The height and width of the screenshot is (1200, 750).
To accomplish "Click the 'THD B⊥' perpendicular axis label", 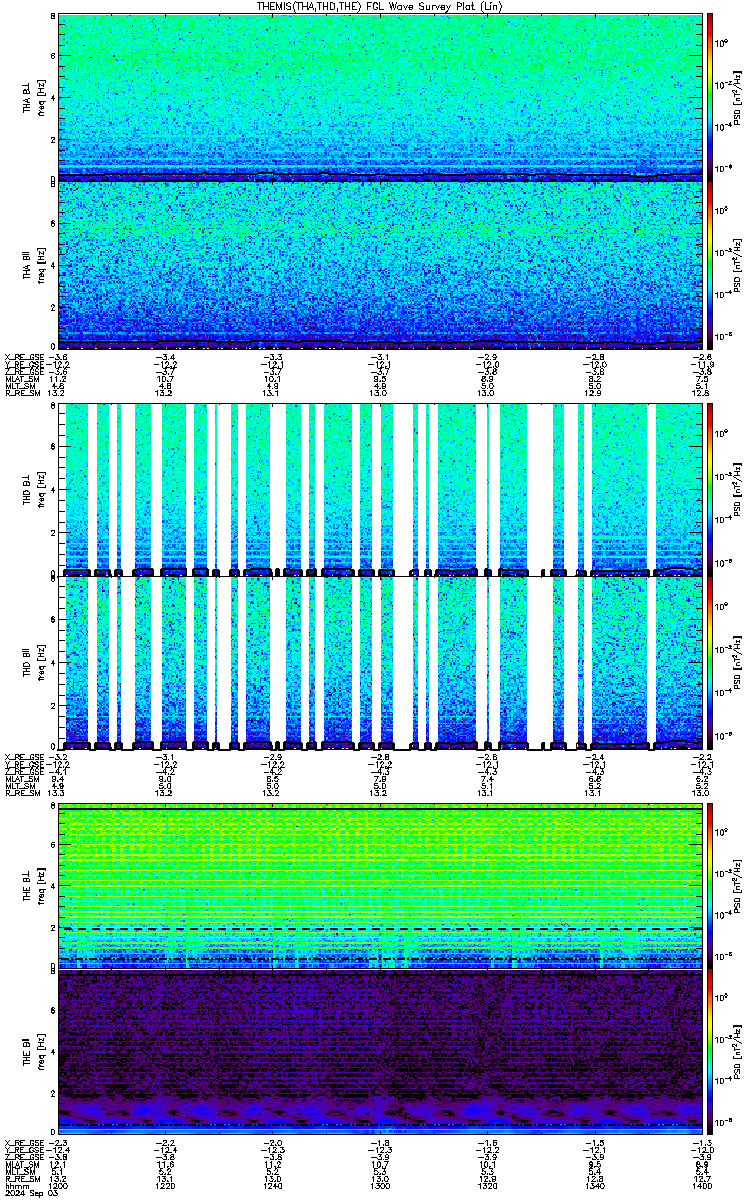I will pos(28,488).
